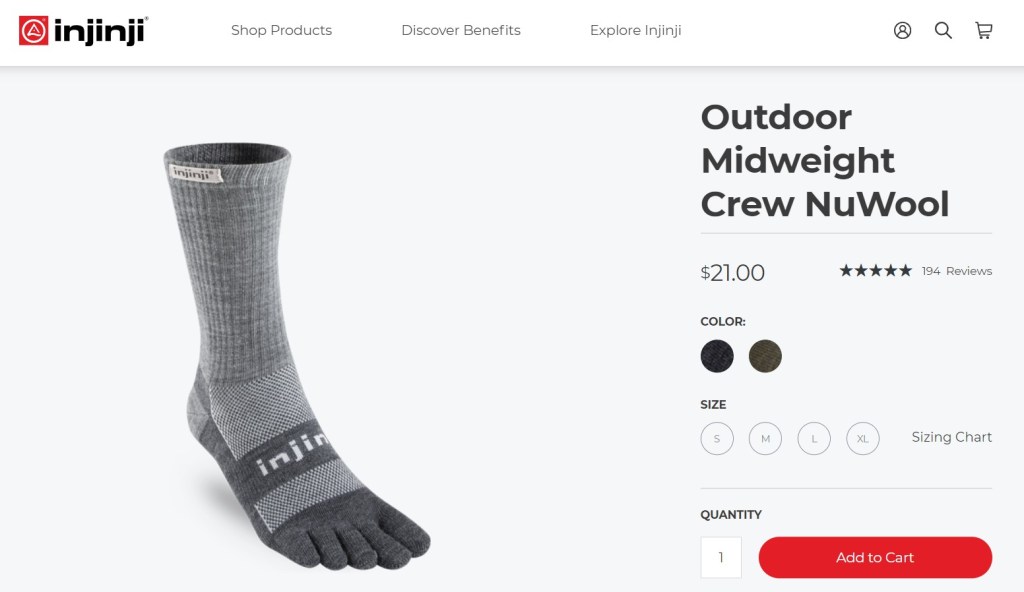Viewport: 1024px width, 592px height.
Task: Open the shopping cart icon
Action: click(x=984, y=30)
